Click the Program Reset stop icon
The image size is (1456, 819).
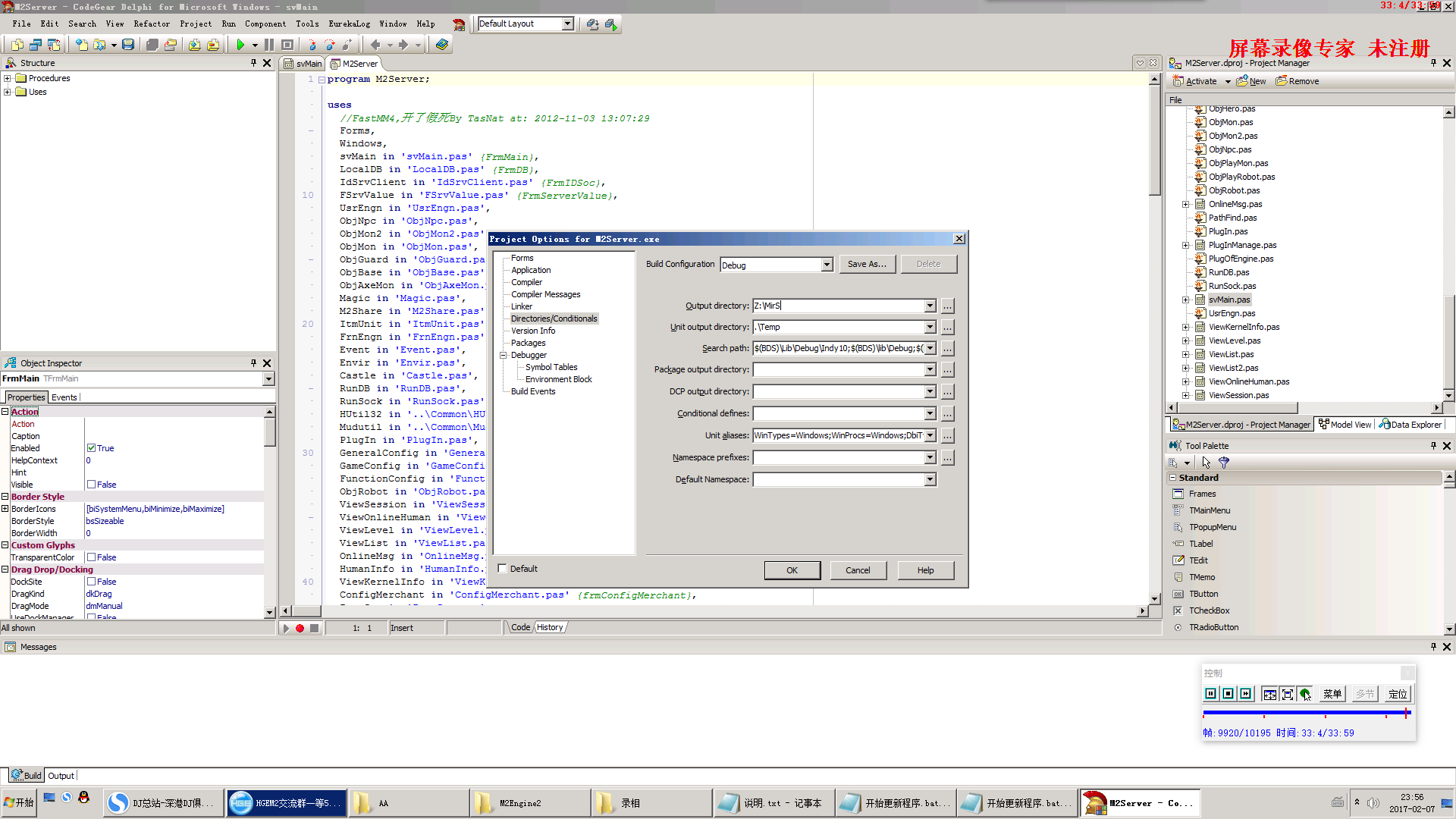click(287, 45)
